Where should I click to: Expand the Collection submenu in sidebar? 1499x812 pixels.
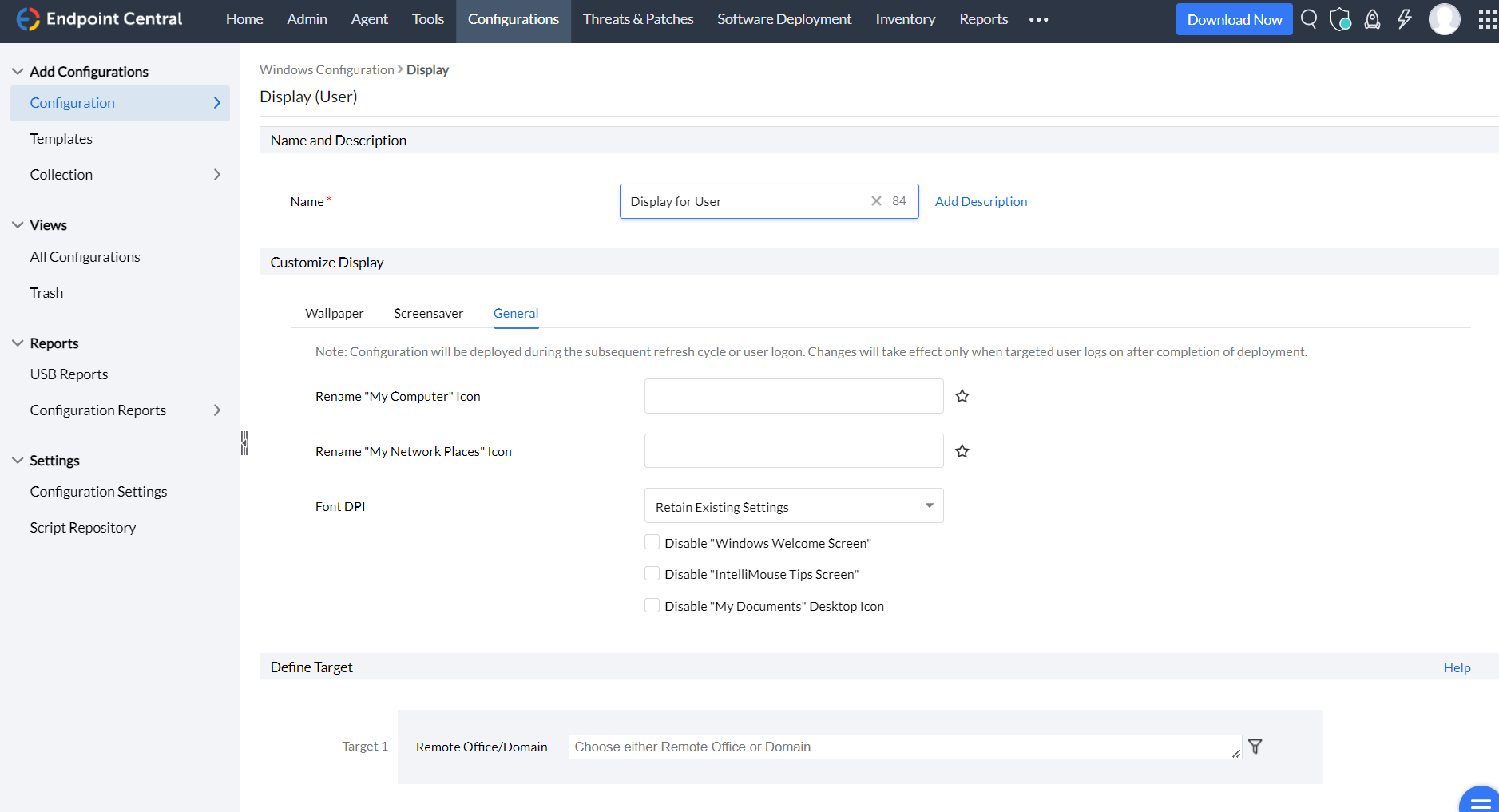click(x=216, y=175)
